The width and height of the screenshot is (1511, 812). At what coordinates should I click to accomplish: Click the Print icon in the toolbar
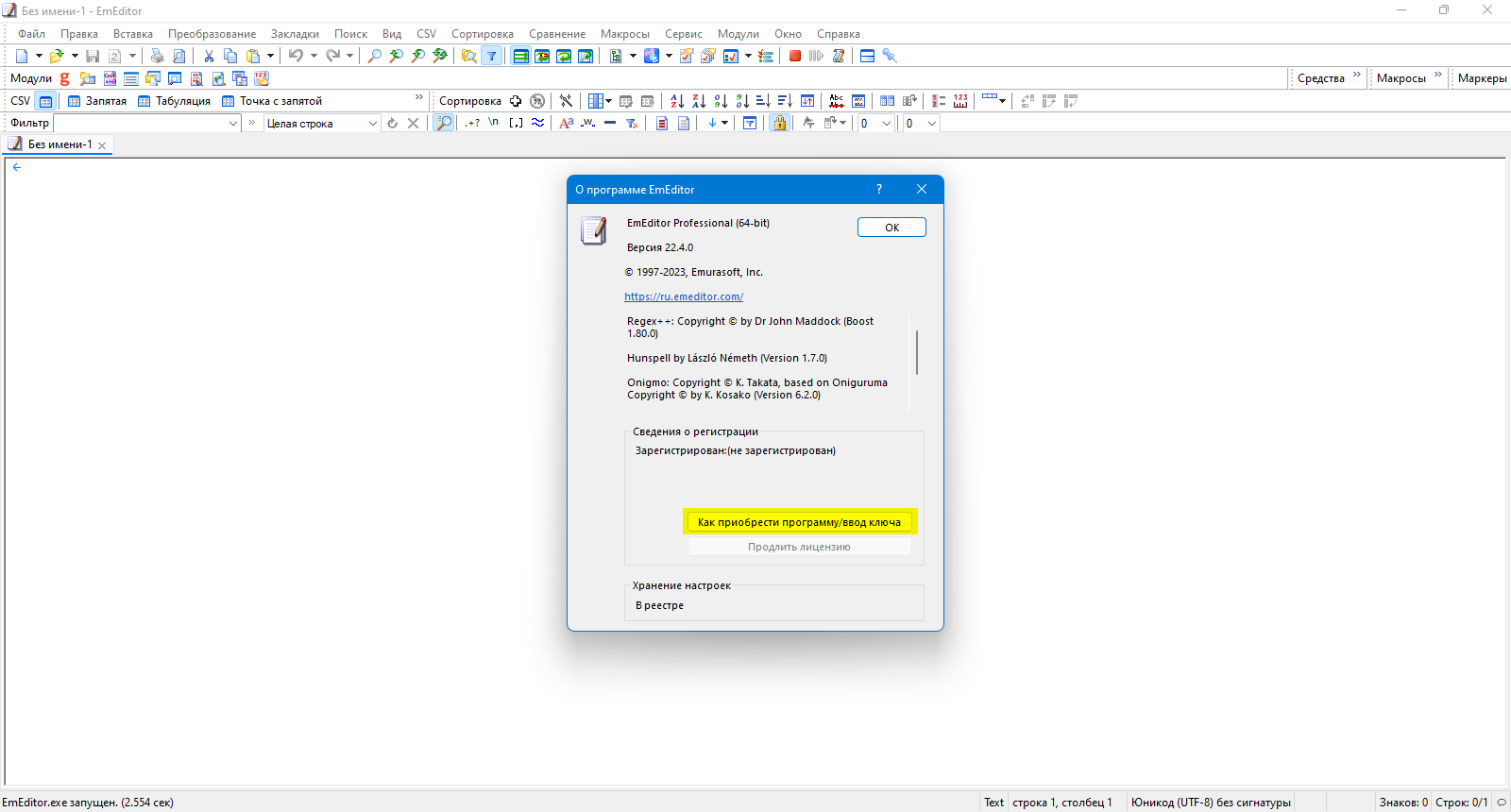157,56
